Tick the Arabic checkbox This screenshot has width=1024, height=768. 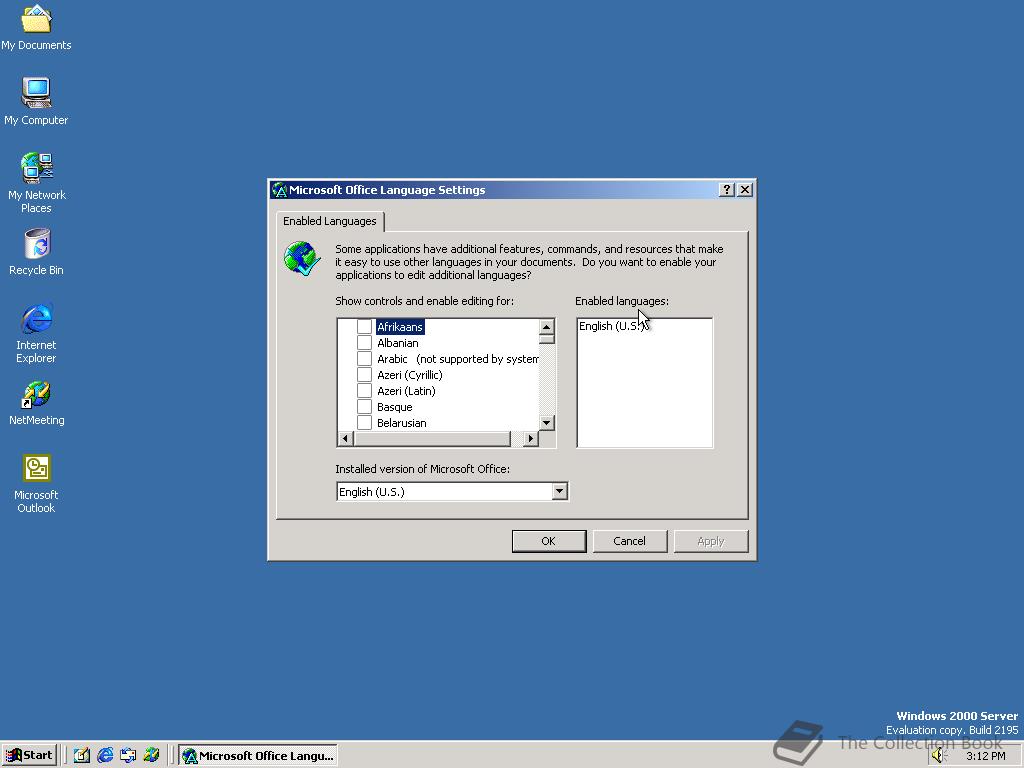pos(364,359)
